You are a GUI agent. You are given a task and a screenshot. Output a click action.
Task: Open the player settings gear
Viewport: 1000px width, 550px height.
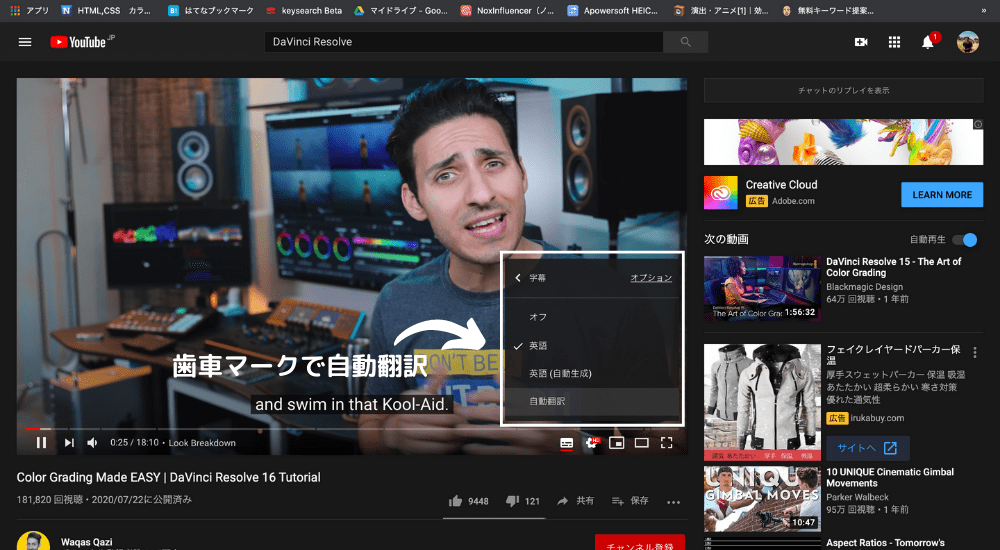coord(592,442)
